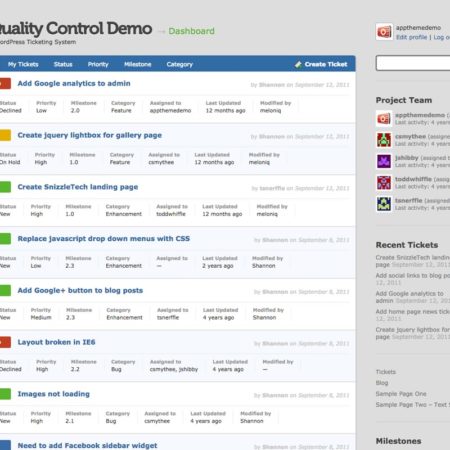450x450 pixels.
Task: Open the Sample Page Two link
Action: [x=413, y=405]
